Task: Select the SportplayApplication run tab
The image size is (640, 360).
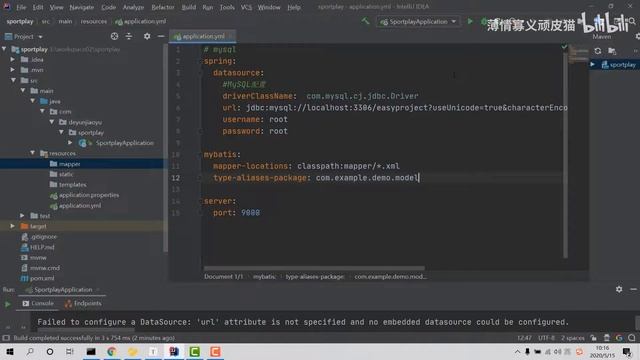Action: [x=63, y=290]
